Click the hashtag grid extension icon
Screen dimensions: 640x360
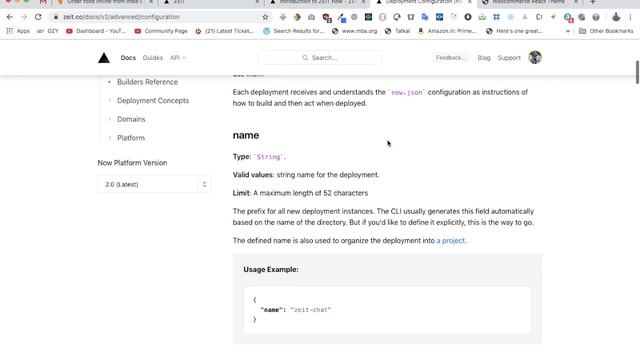(496, 17)
